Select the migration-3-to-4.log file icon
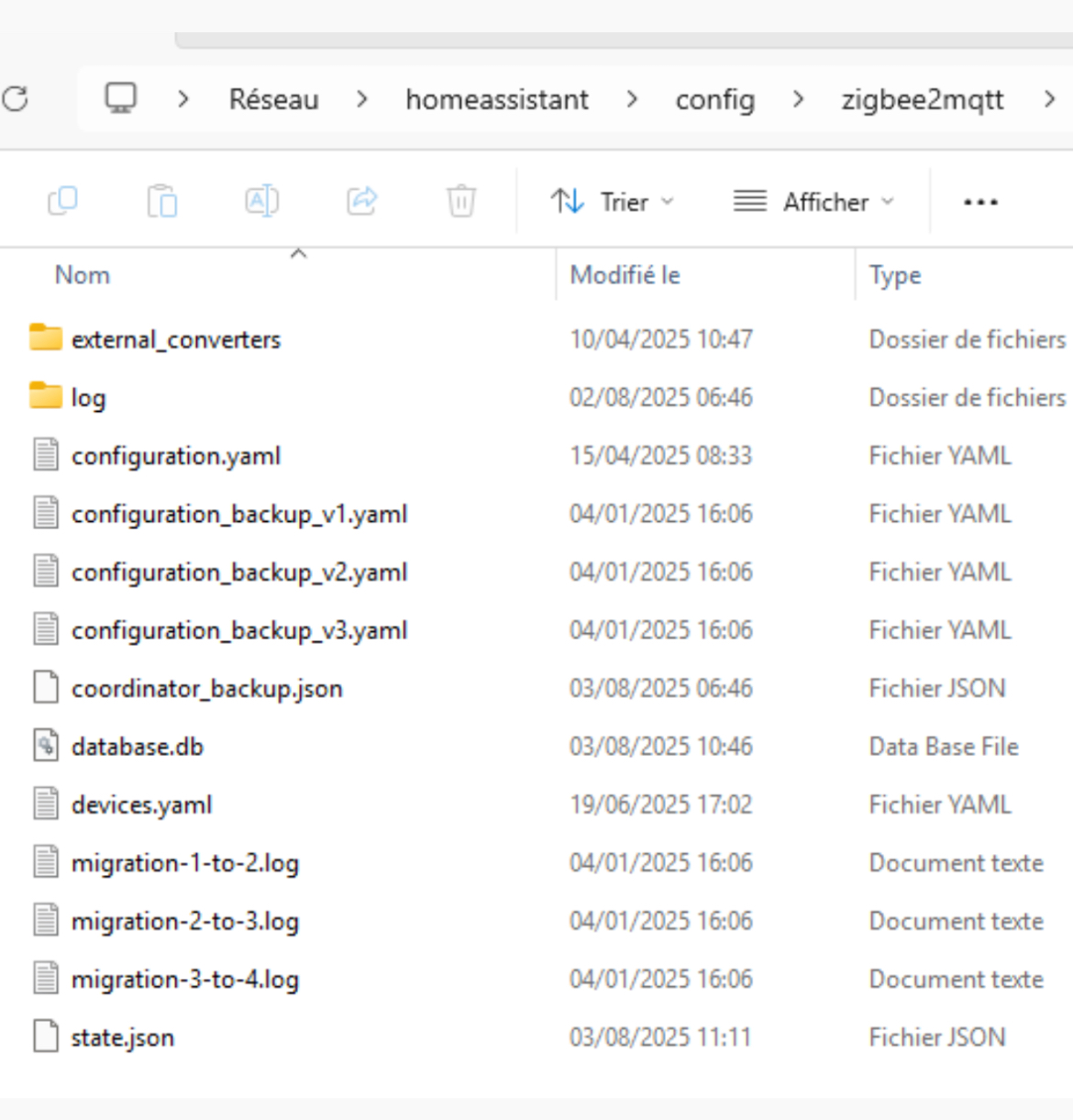The image size is (1073, 1120). (46, 978)
